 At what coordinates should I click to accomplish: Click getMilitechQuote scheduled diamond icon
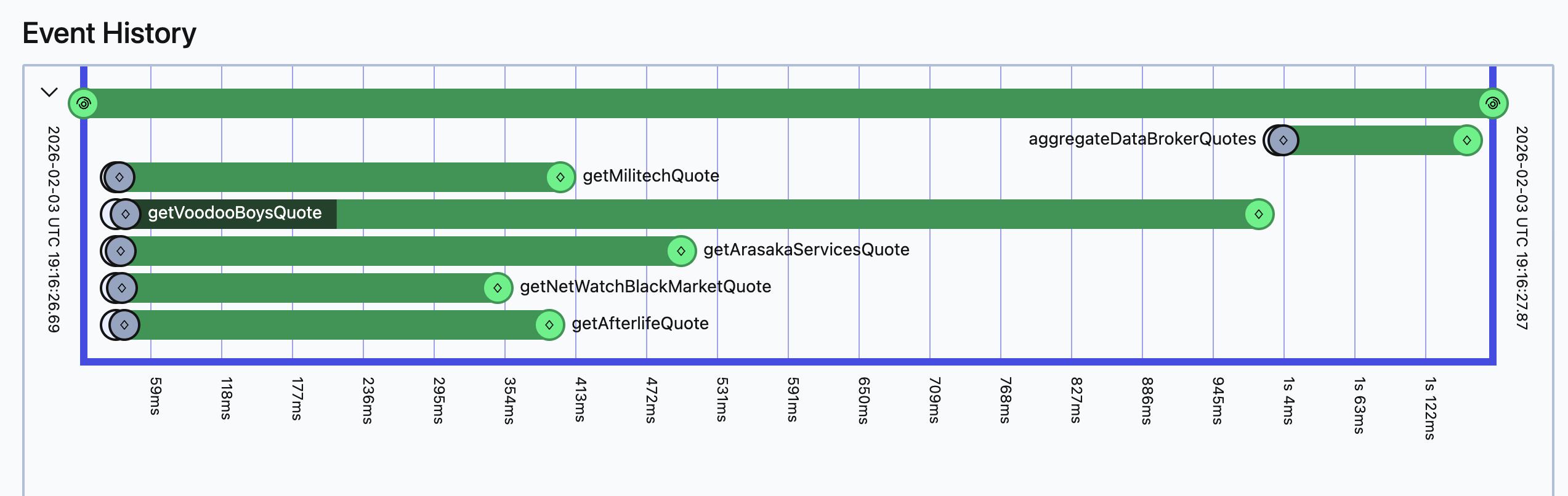(119, 177)
